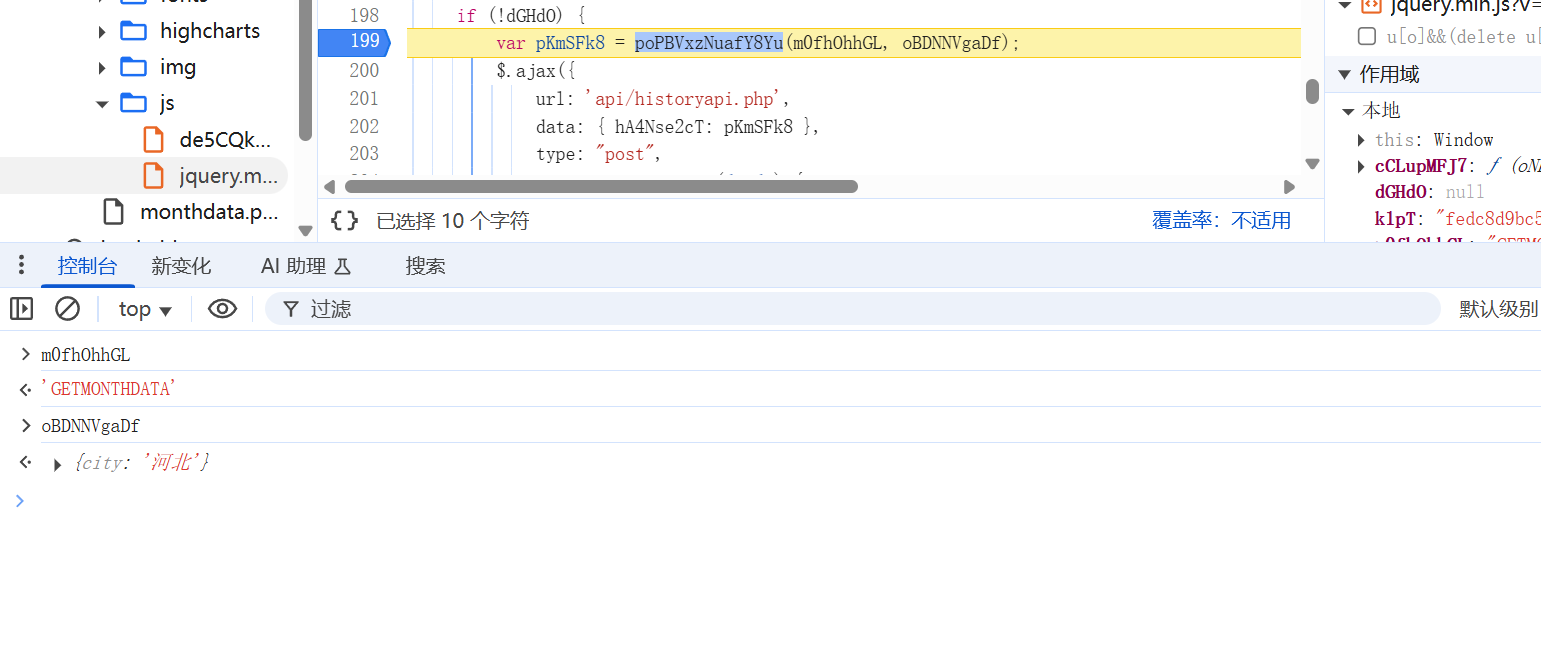Viewport: 1541px width, 645px height.
Task: Click the scroll-down arrow of code pane
Action: [1312, 163]
